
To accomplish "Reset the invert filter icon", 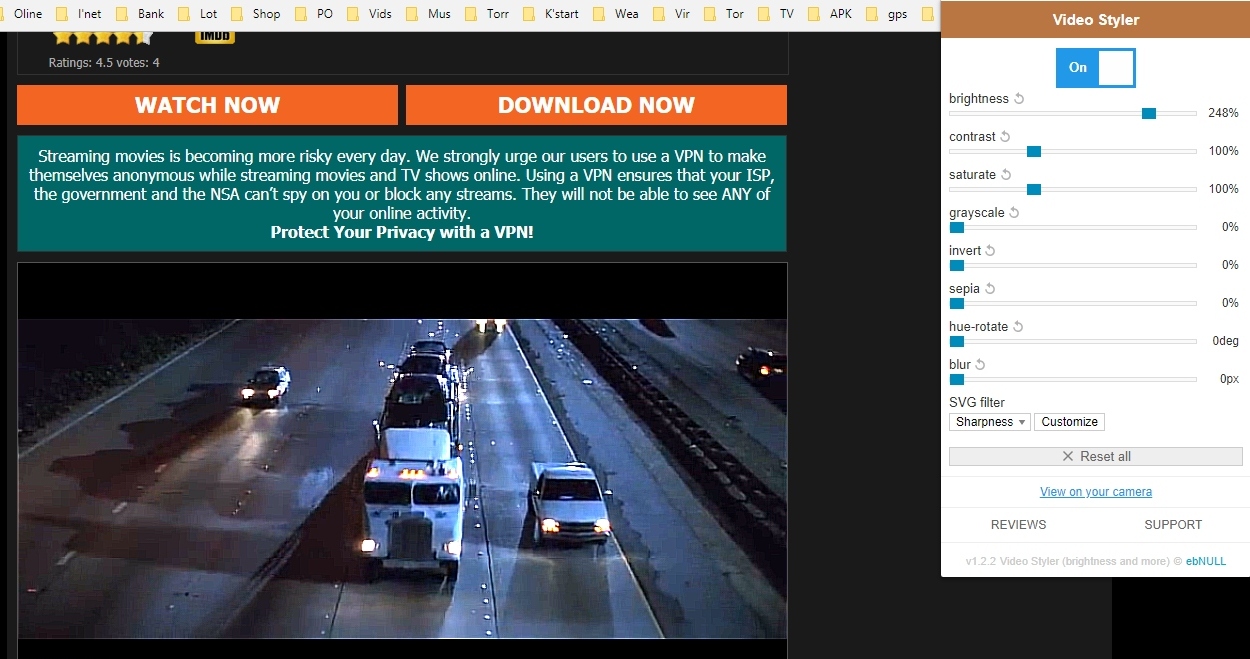I will point(991,251).
